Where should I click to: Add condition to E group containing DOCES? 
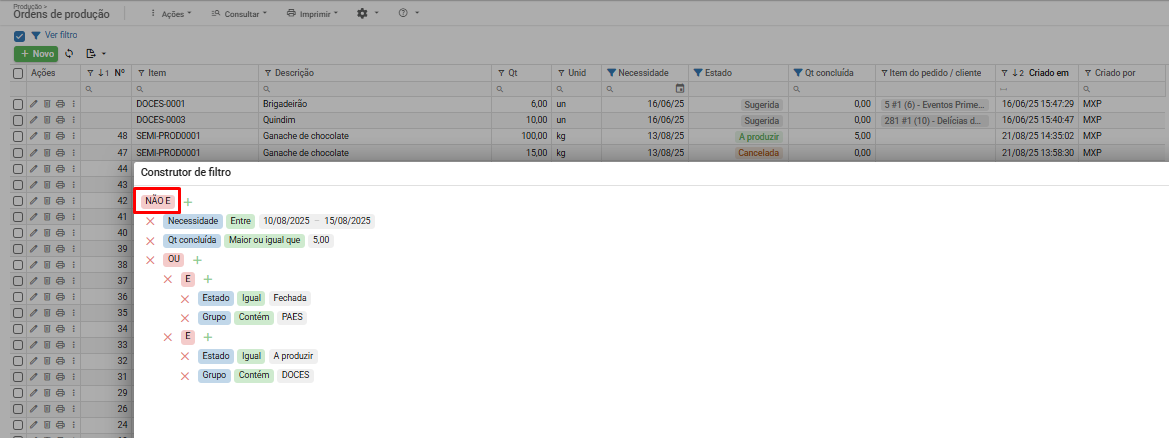click(x=208, y=337)
